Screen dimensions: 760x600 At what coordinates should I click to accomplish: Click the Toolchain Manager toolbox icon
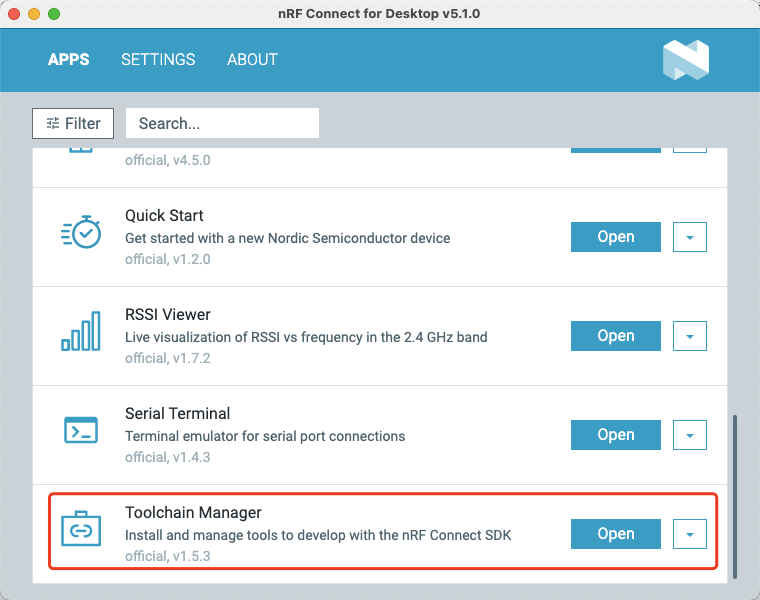pyautogui.click(x=81, y=529)
